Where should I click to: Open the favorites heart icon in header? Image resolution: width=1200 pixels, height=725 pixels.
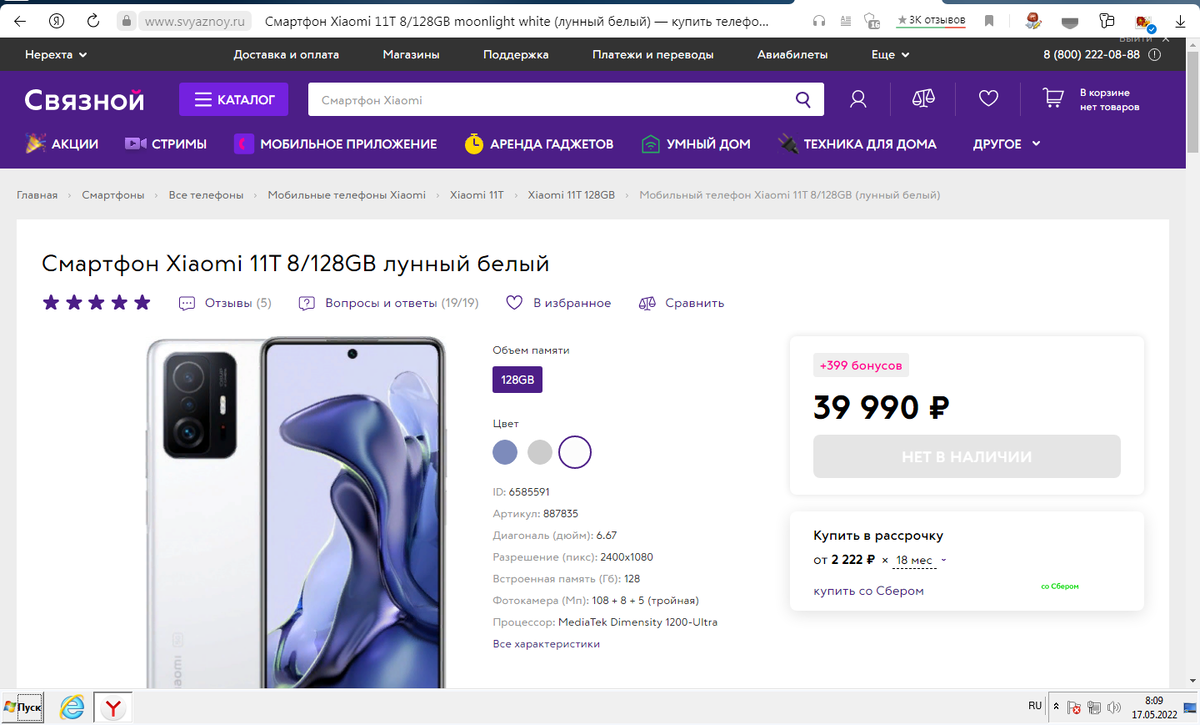[x=988, y=98]
